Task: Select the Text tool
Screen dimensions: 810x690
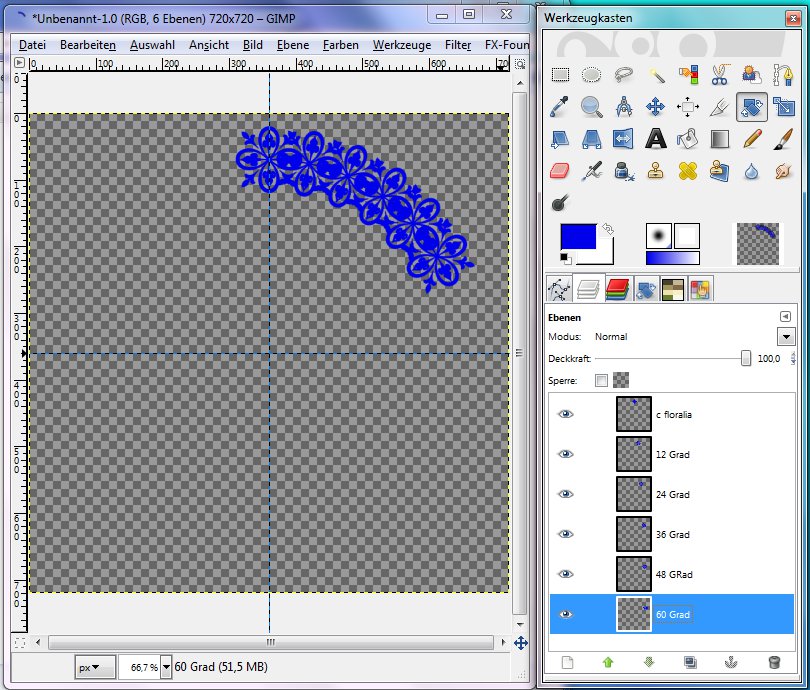Action: [x=656, y=138]
